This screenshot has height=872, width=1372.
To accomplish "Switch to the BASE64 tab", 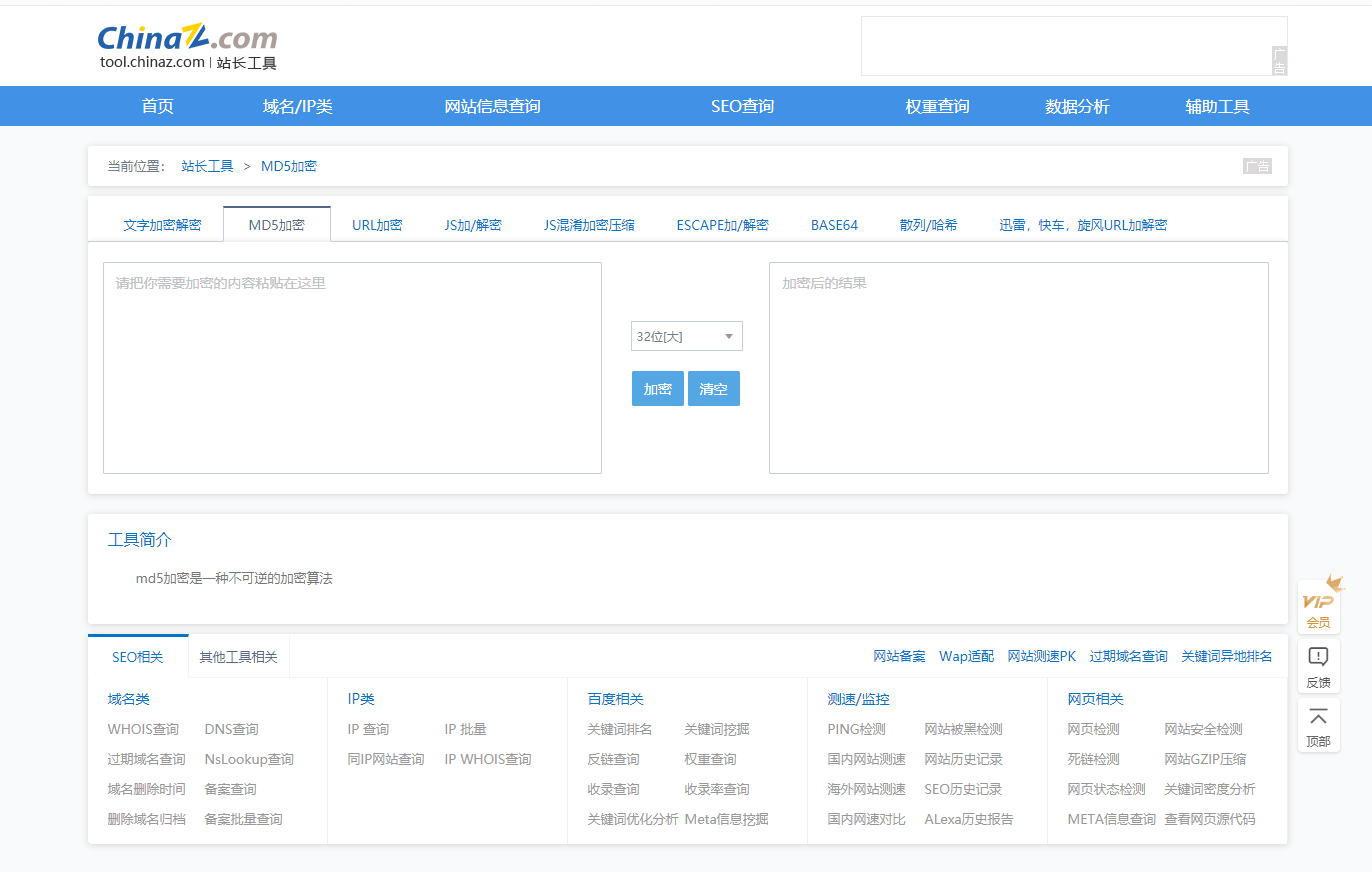I will [x=834, y=224].
